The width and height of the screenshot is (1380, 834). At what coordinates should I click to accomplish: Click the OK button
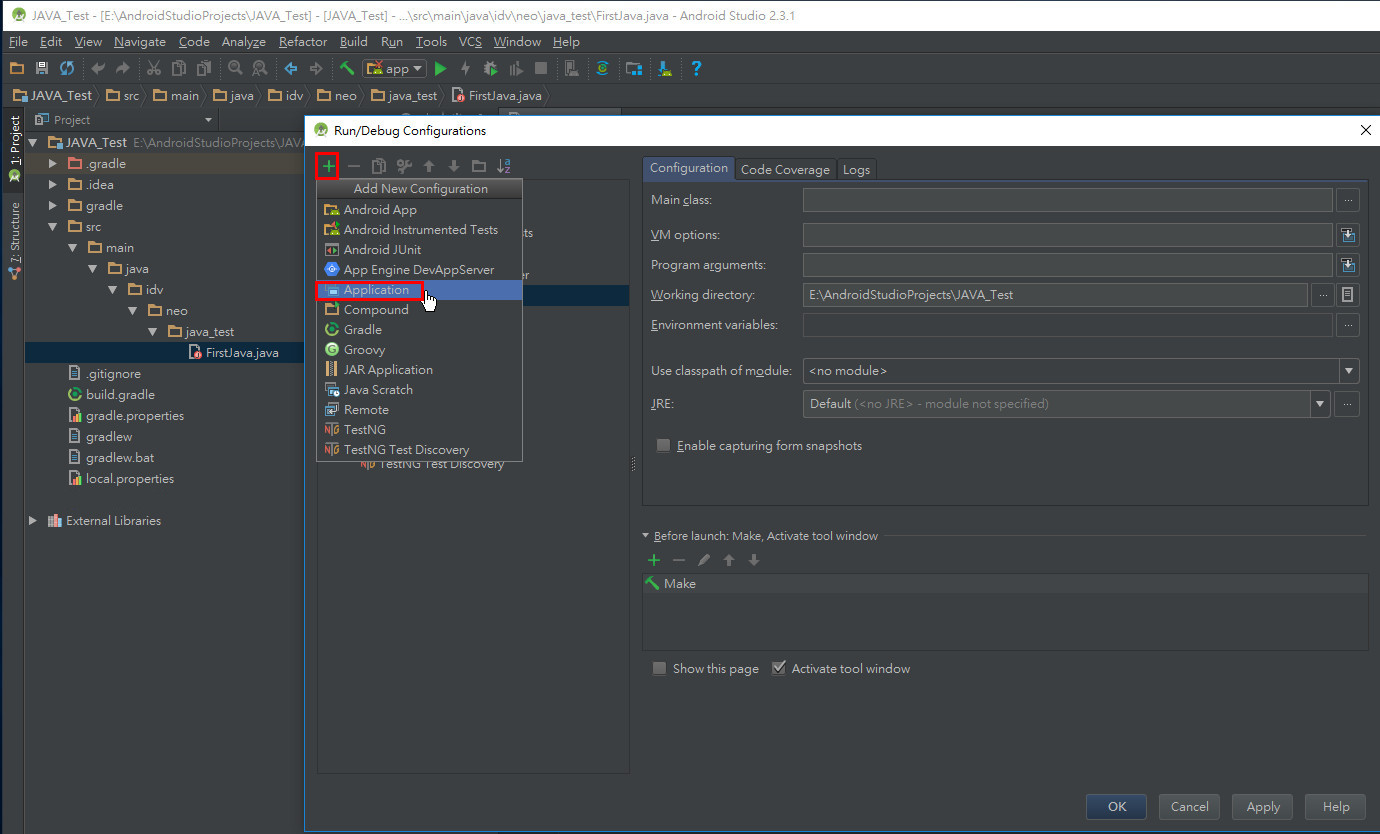click(x=1117, y=807)
